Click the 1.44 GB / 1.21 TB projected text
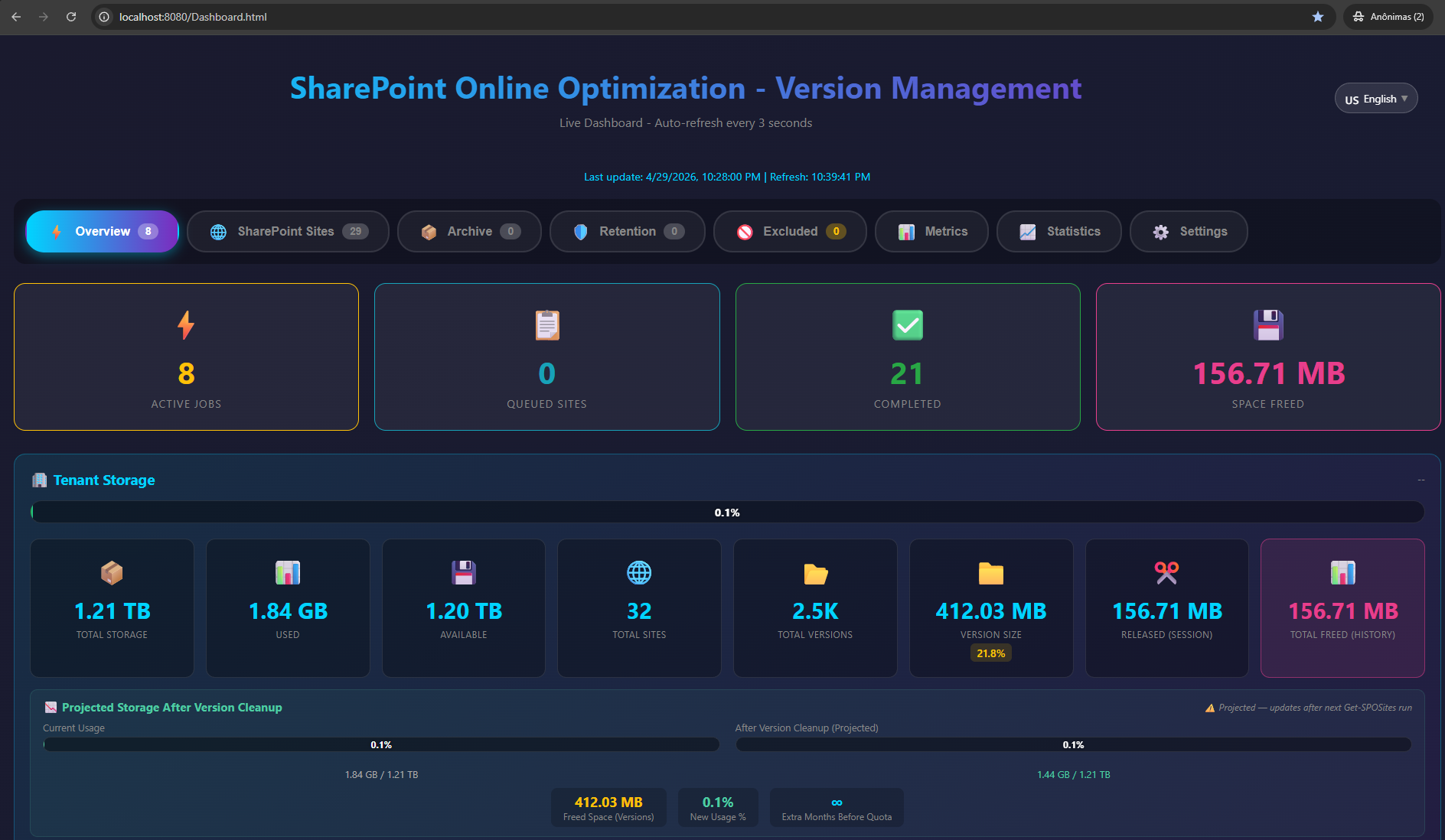The image size is (1445, 840). pyautogui.click(x=1074, y=775)
